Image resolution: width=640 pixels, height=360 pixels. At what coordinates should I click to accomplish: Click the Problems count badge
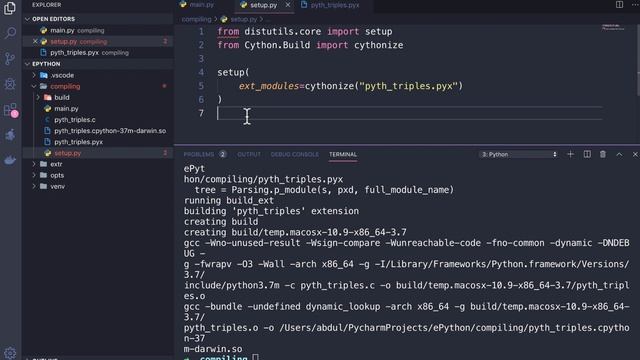click(222, 154)
